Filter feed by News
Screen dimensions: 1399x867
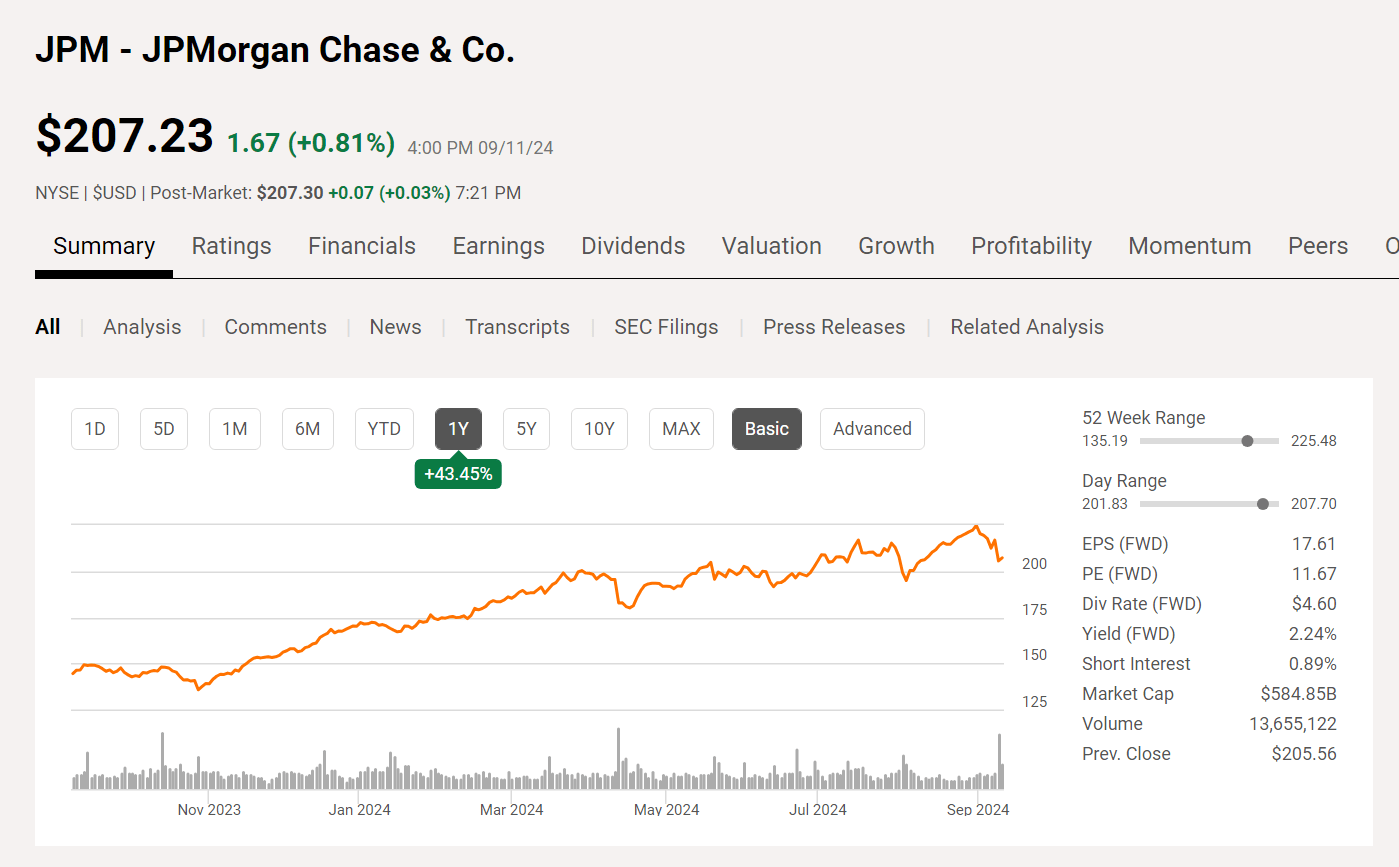pos(395,327)
